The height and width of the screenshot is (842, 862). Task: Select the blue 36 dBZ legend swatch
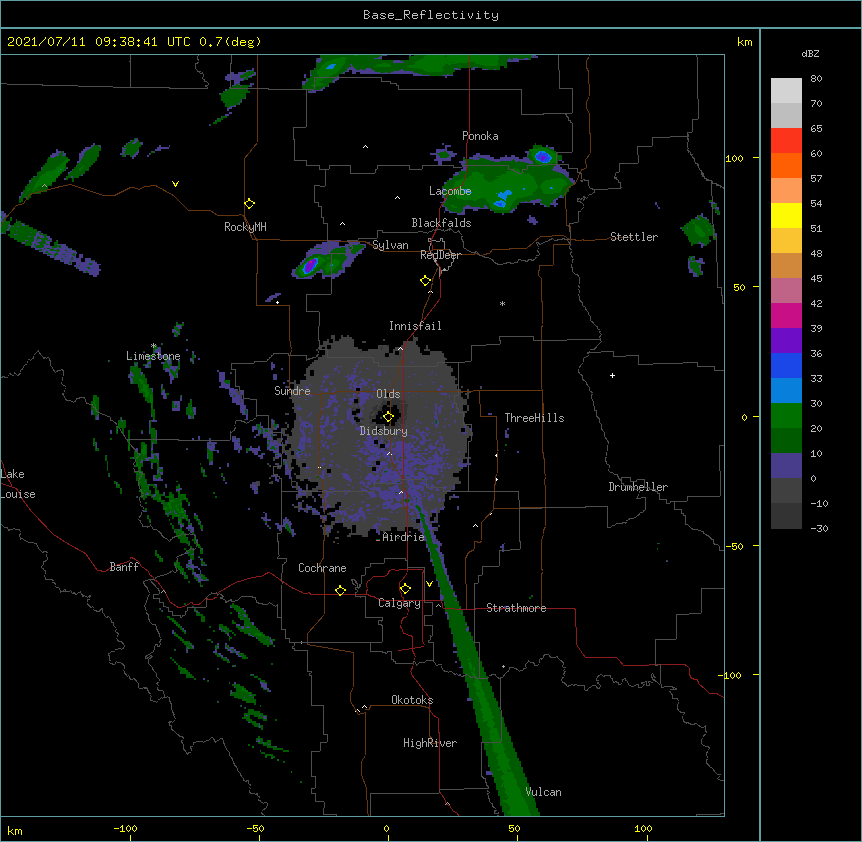point(786,365)
